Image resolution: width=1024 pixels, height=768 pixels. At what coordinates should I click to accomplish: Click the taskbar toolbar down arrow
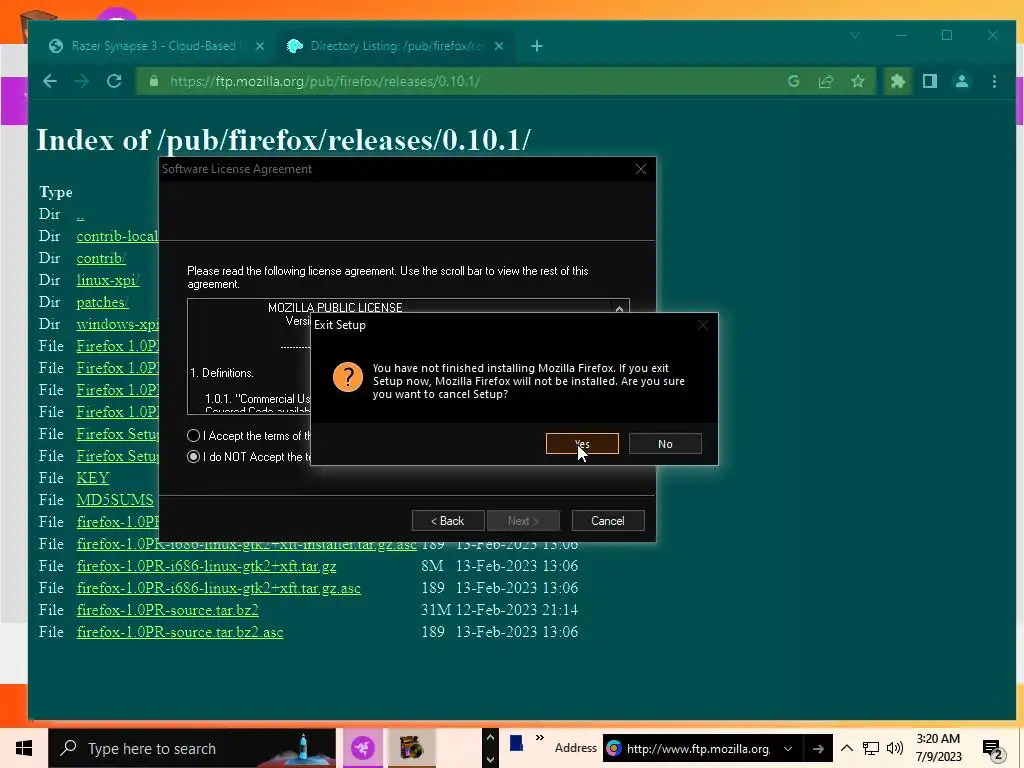click(490, 759)
